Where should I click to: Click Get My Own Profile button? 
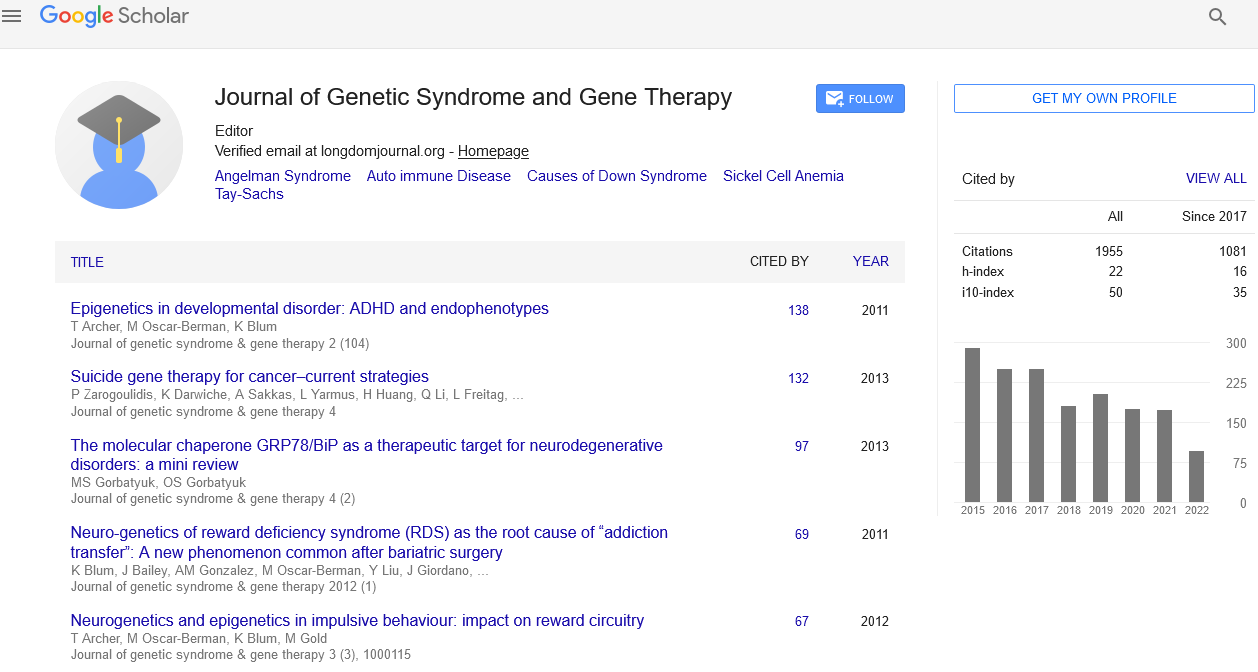pyautogui.click(x=1103, y=98)
